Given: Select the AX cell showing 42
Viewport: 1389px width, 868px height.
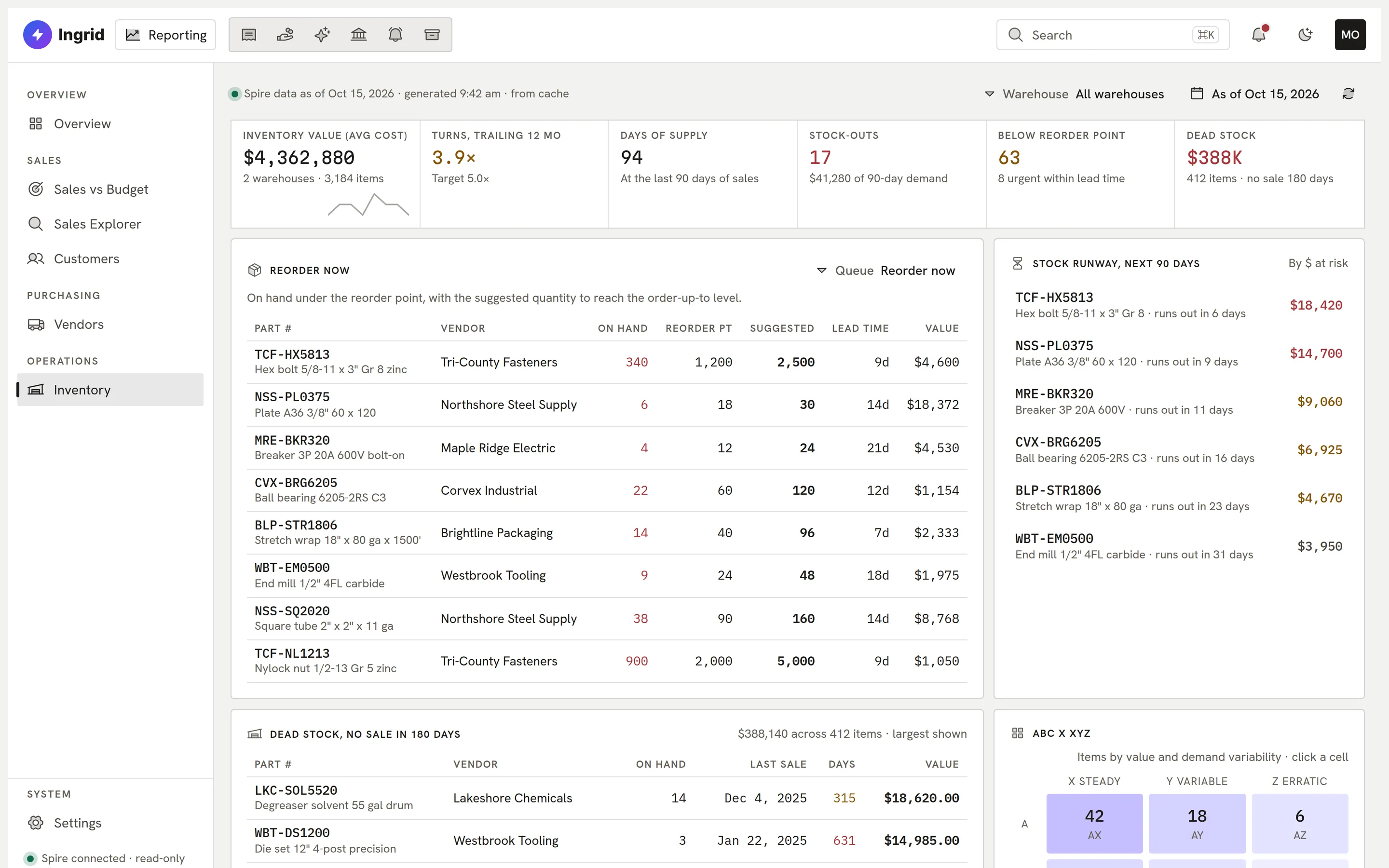Looking at the screenshot, I should (1094, 823).
